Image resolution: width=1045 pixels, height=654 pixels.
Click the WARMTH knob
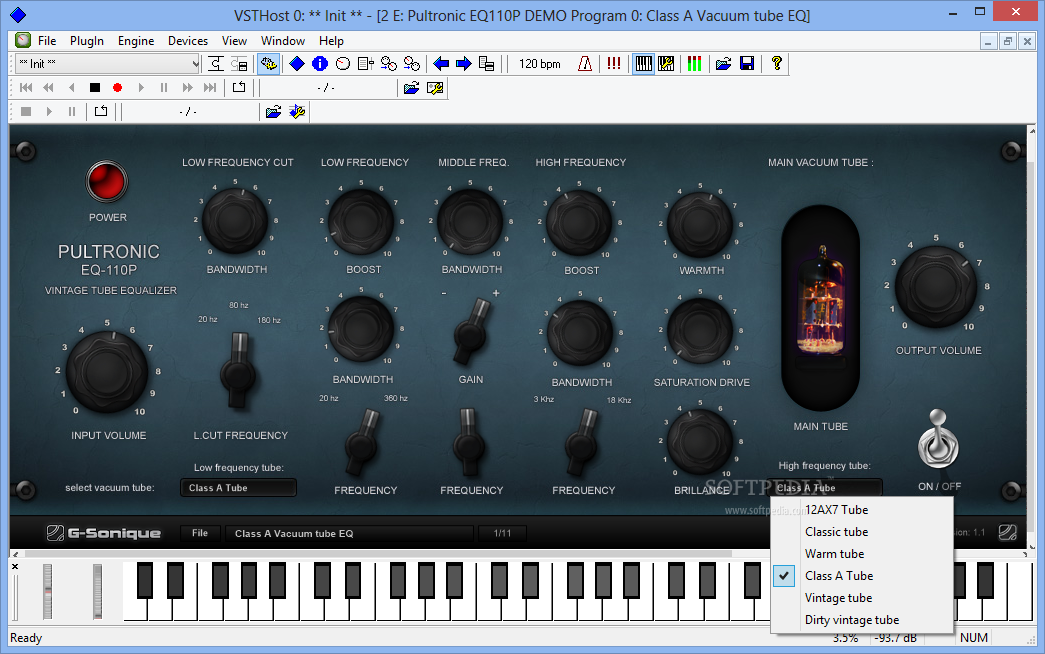click(x=700, y=225)
